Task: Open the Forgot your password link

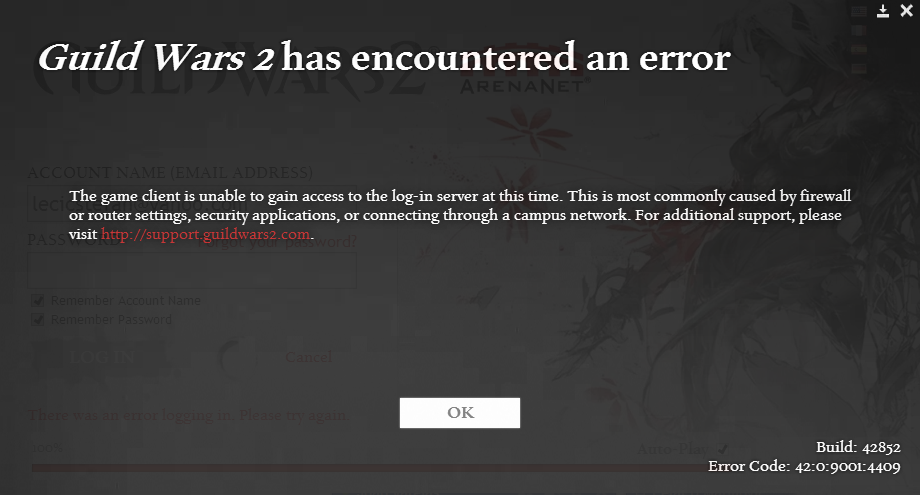Action: (x=277, y=241)
